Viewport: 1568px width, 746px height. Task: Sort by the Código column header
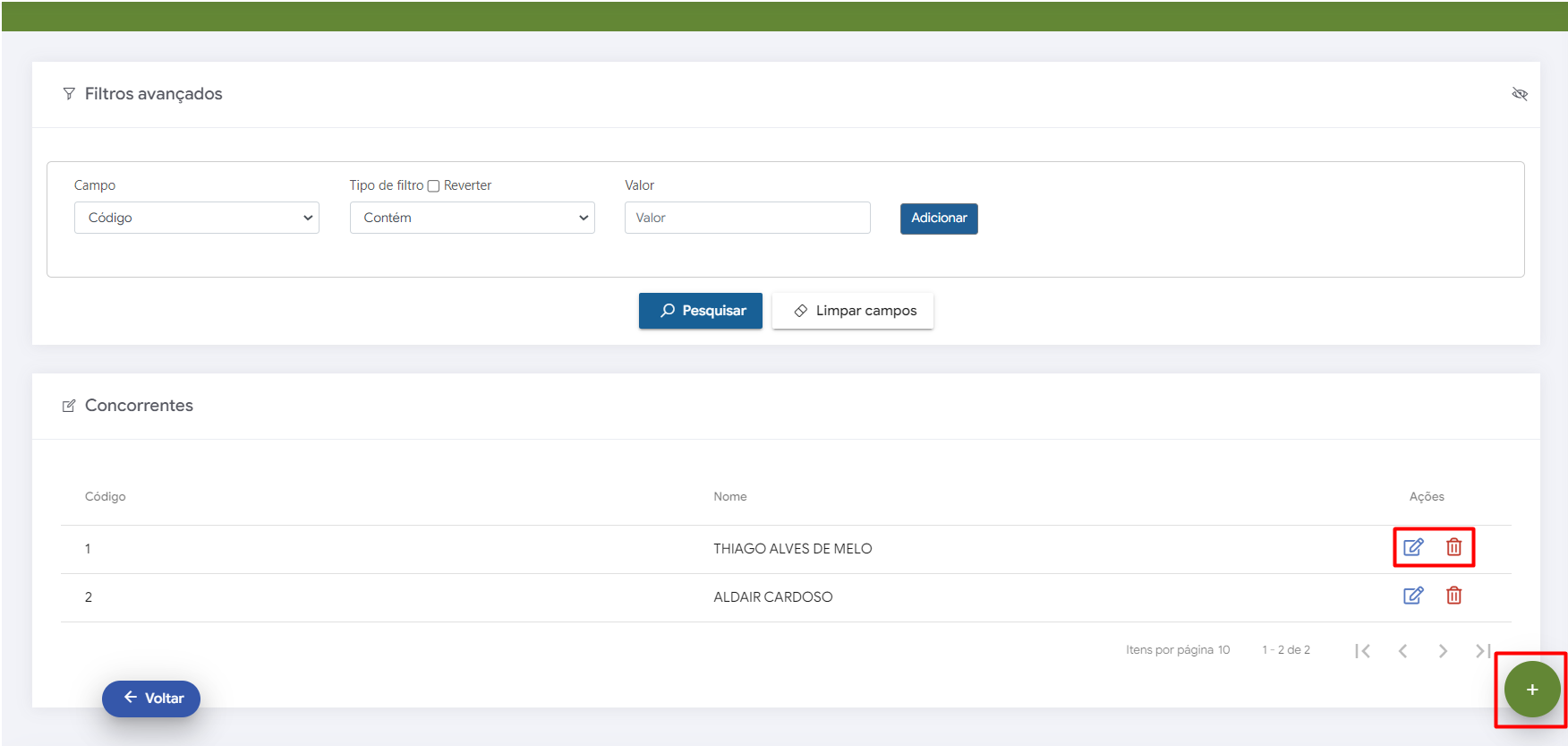click(105, 496)
